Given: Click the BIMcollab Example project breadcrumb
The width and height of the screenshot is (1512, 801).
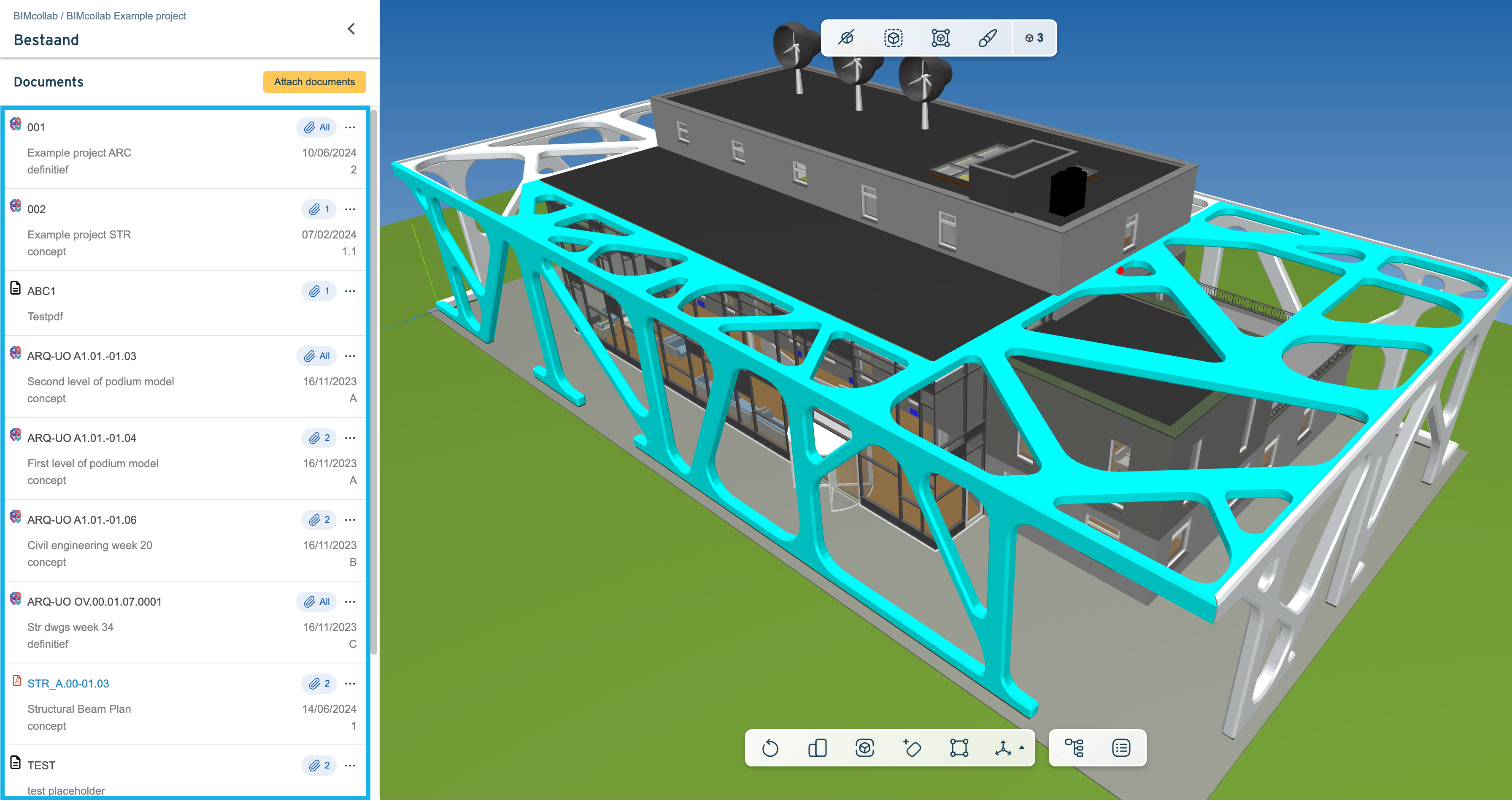Looking at the screenshot, I should [x=126, y=16].
